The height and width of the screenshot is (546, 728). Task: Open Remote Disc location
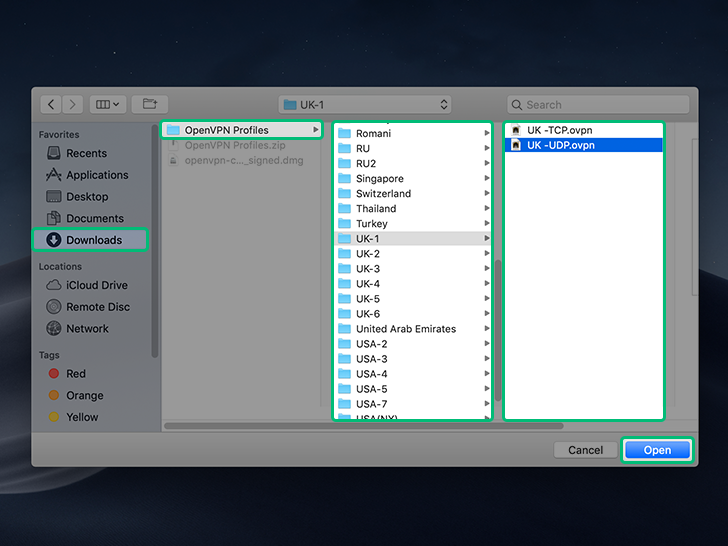(98, 307)
